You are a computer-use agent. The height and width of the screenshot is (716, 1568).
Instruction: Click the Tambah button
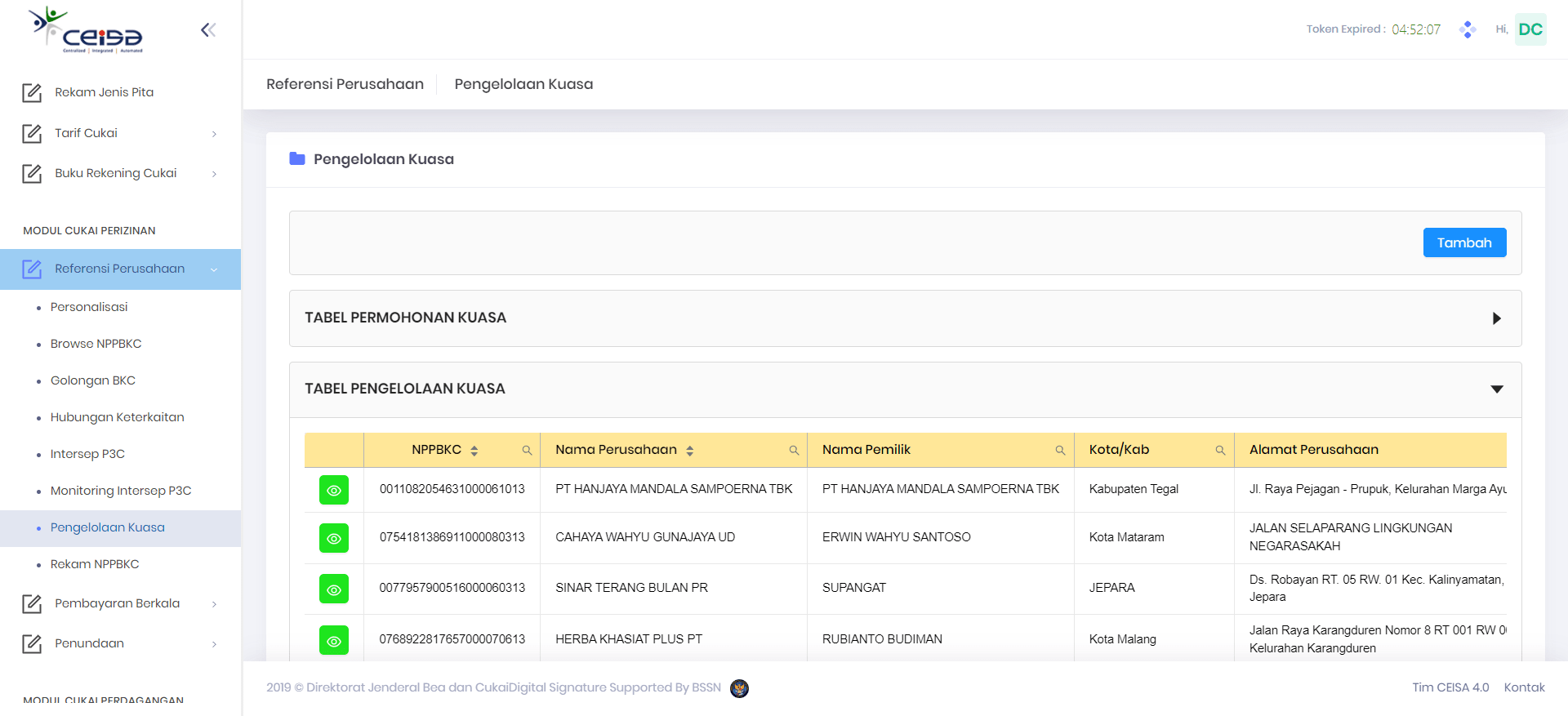pos(1464,242)
